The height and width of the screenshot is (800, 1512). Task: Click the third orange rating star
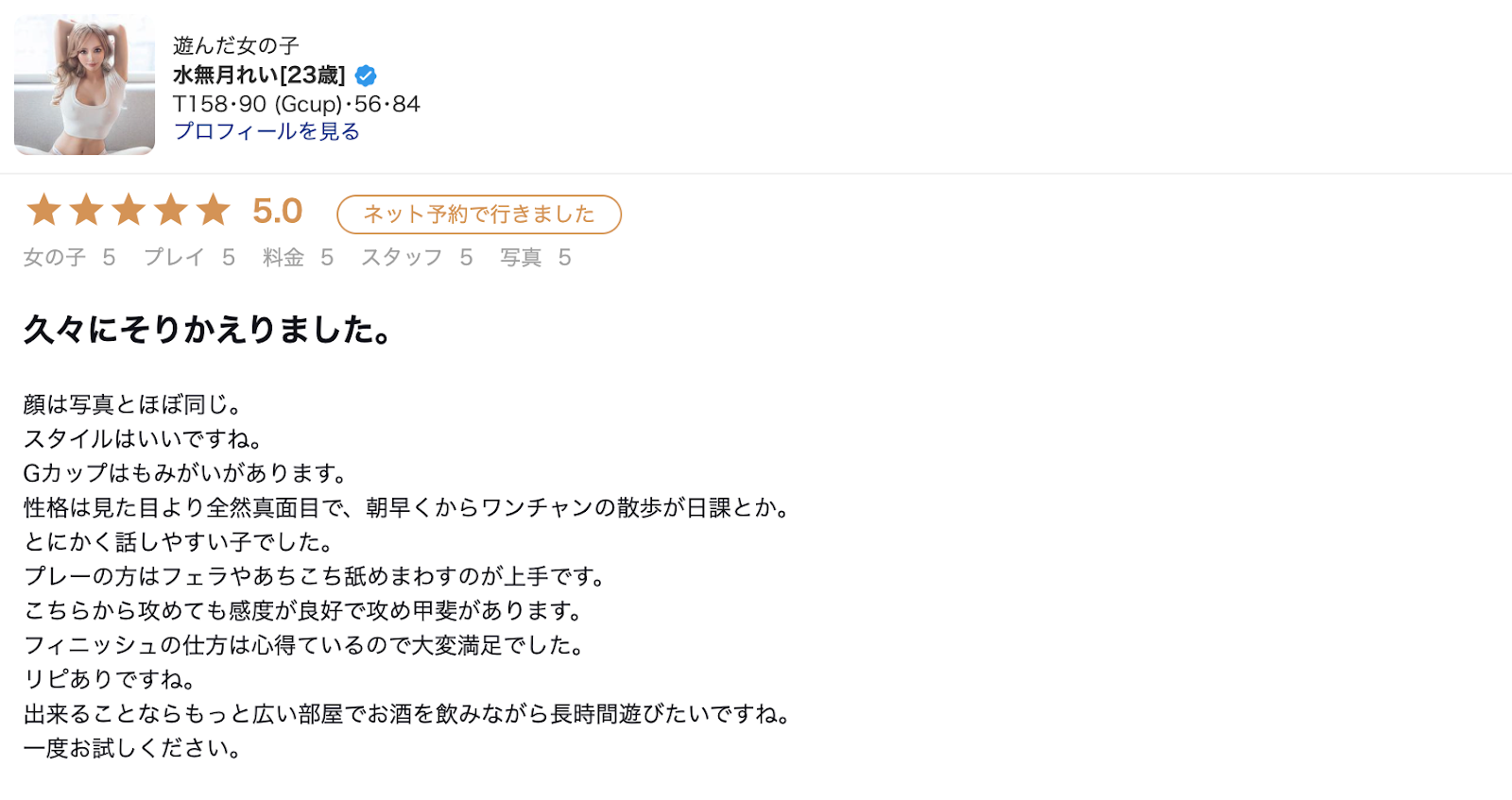(129, 210)
